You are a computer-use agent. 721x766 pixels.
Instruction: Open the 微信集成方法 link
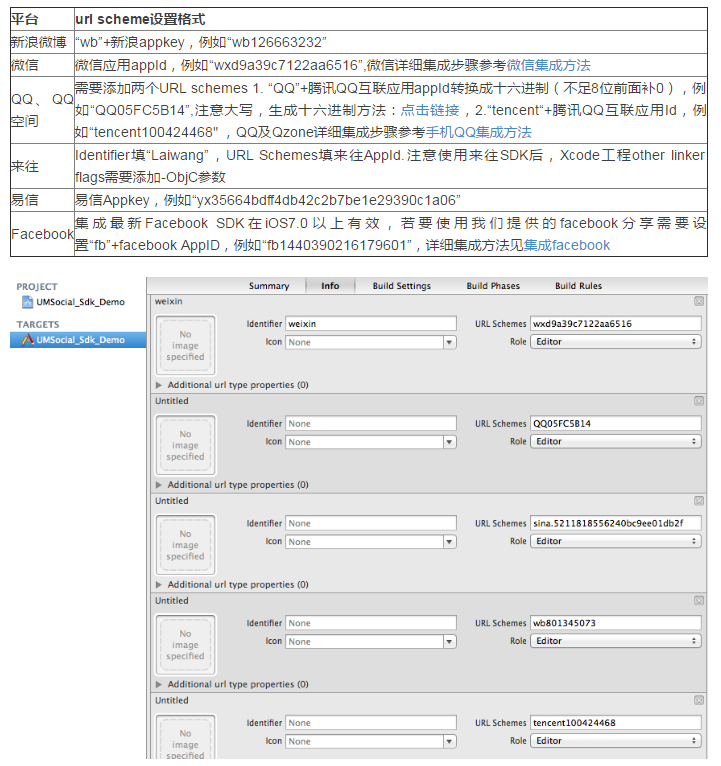tap(548, 65)
